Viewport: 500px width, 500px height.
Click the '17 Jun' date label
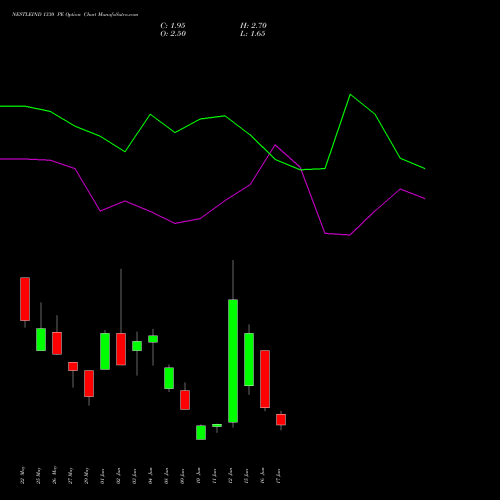pyautogui.click(x=278, y=476)
